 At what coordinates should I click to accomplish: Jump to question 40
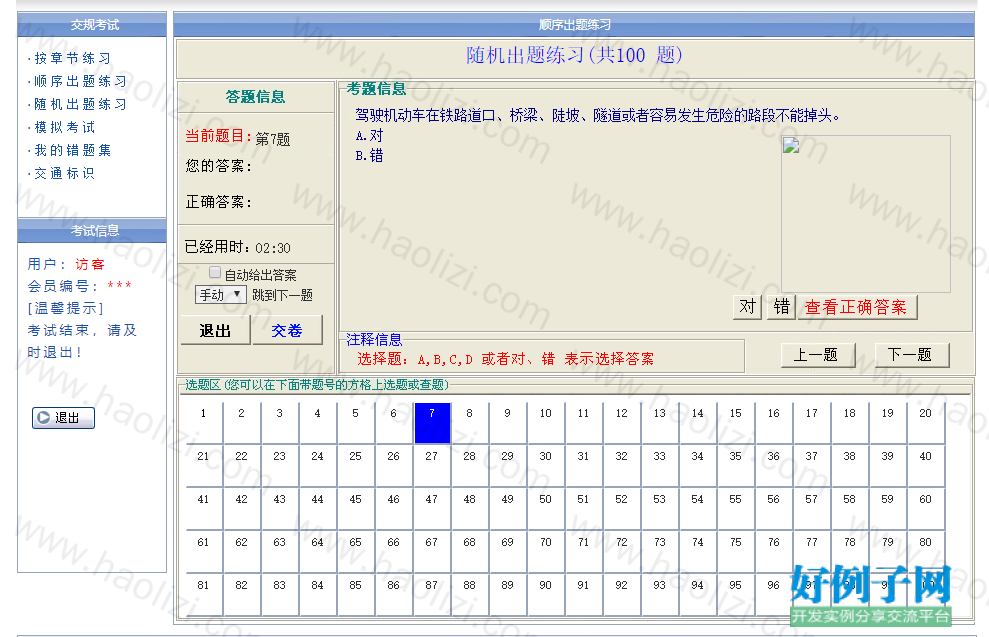coord(926,466)
